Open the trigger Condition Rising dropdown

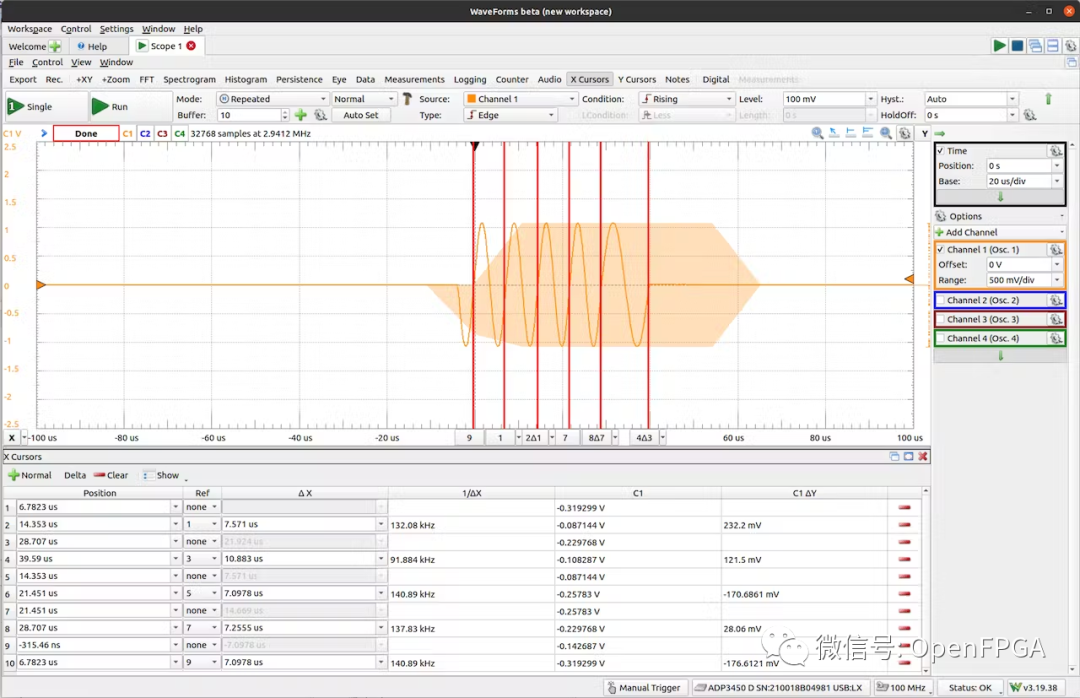click(687, 99)
